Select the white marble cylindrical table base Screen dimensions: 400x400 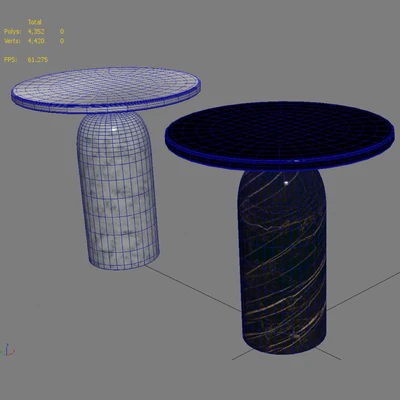(x=118, y=190)
